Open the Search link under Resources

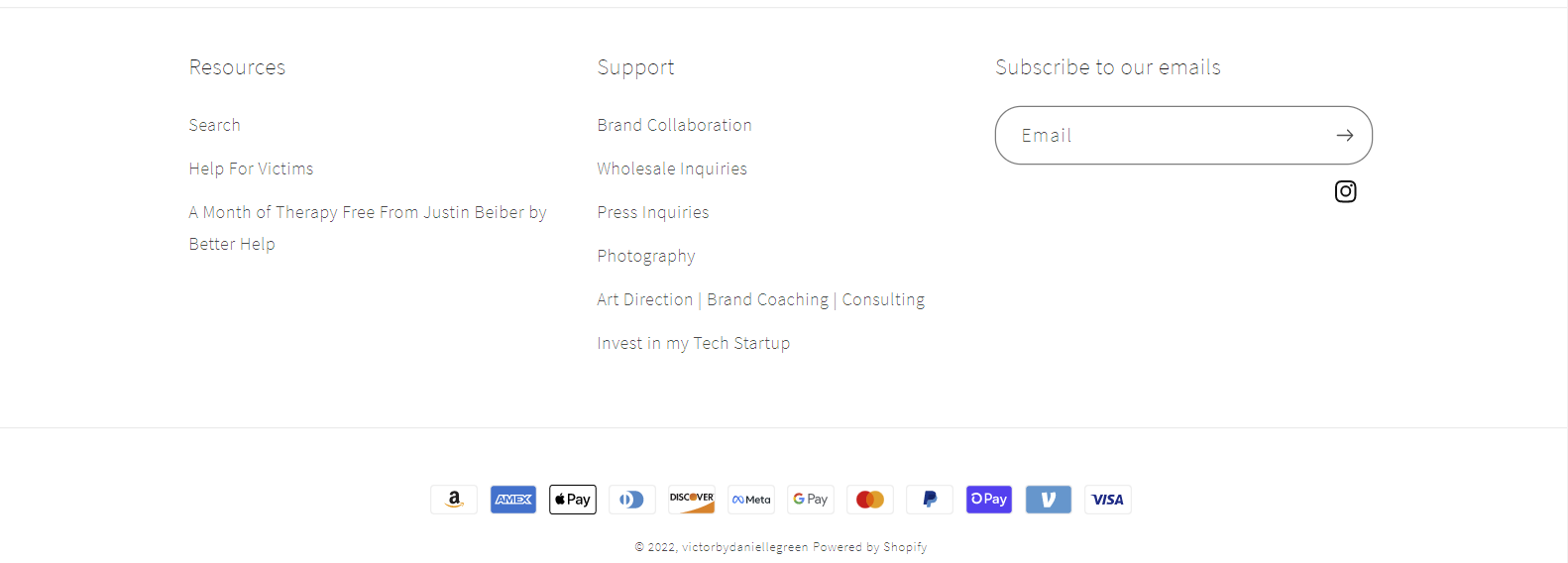tap(215, 125)
